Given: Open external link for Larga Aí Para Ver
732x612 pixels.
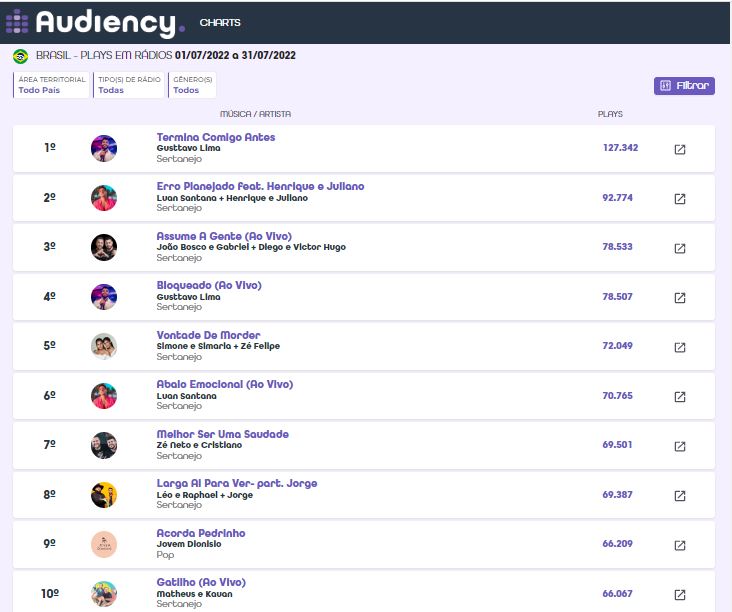Looking at the screenshot, I should [680, 496].
